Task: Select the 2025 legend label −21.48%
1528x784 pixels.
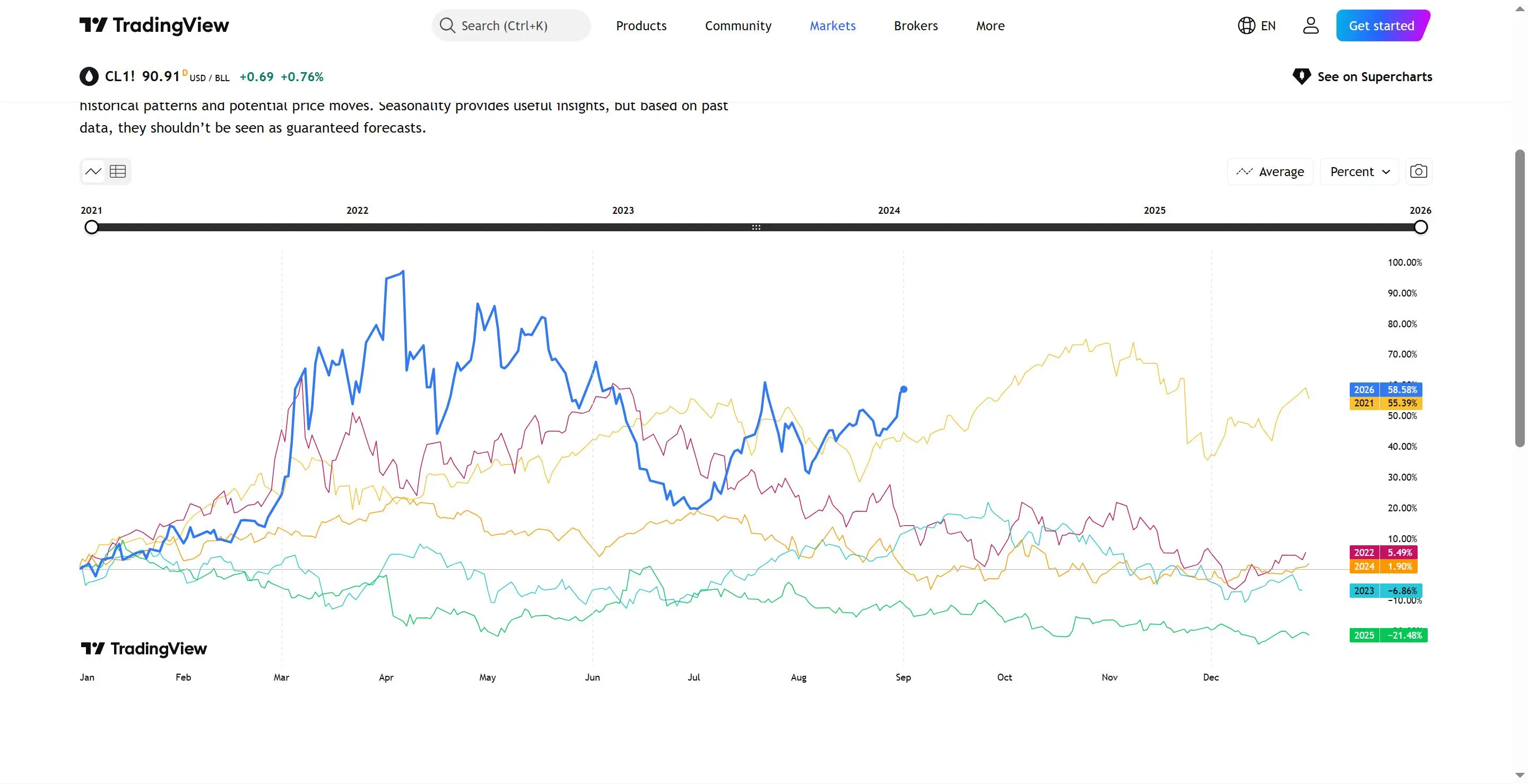Action: coord(1388,635)
